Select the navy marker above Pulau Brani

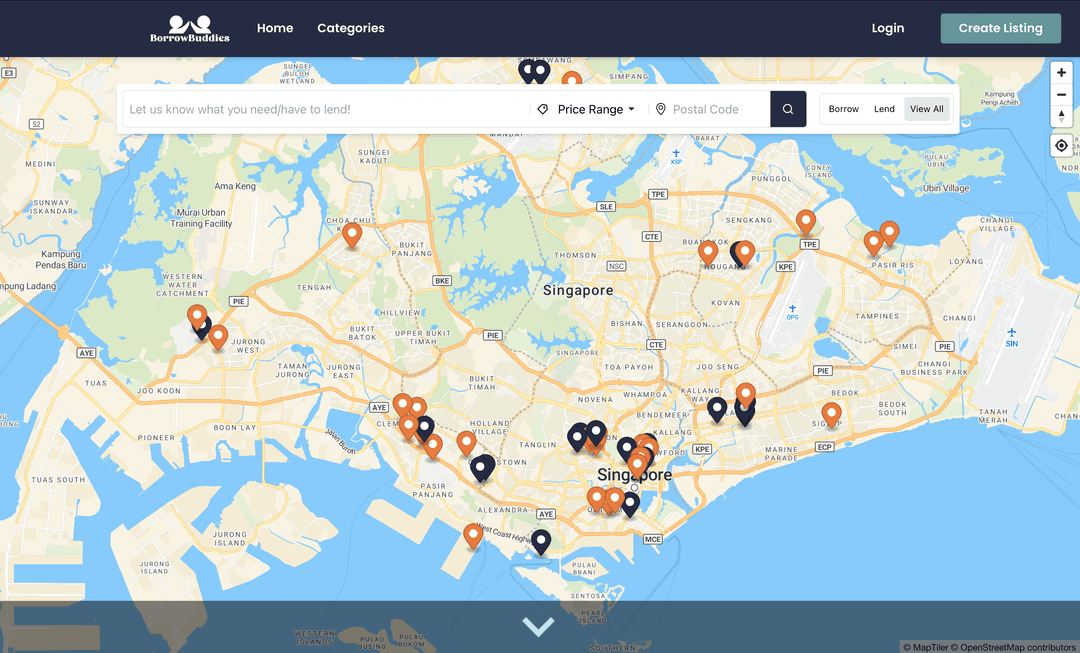point(541,542)
